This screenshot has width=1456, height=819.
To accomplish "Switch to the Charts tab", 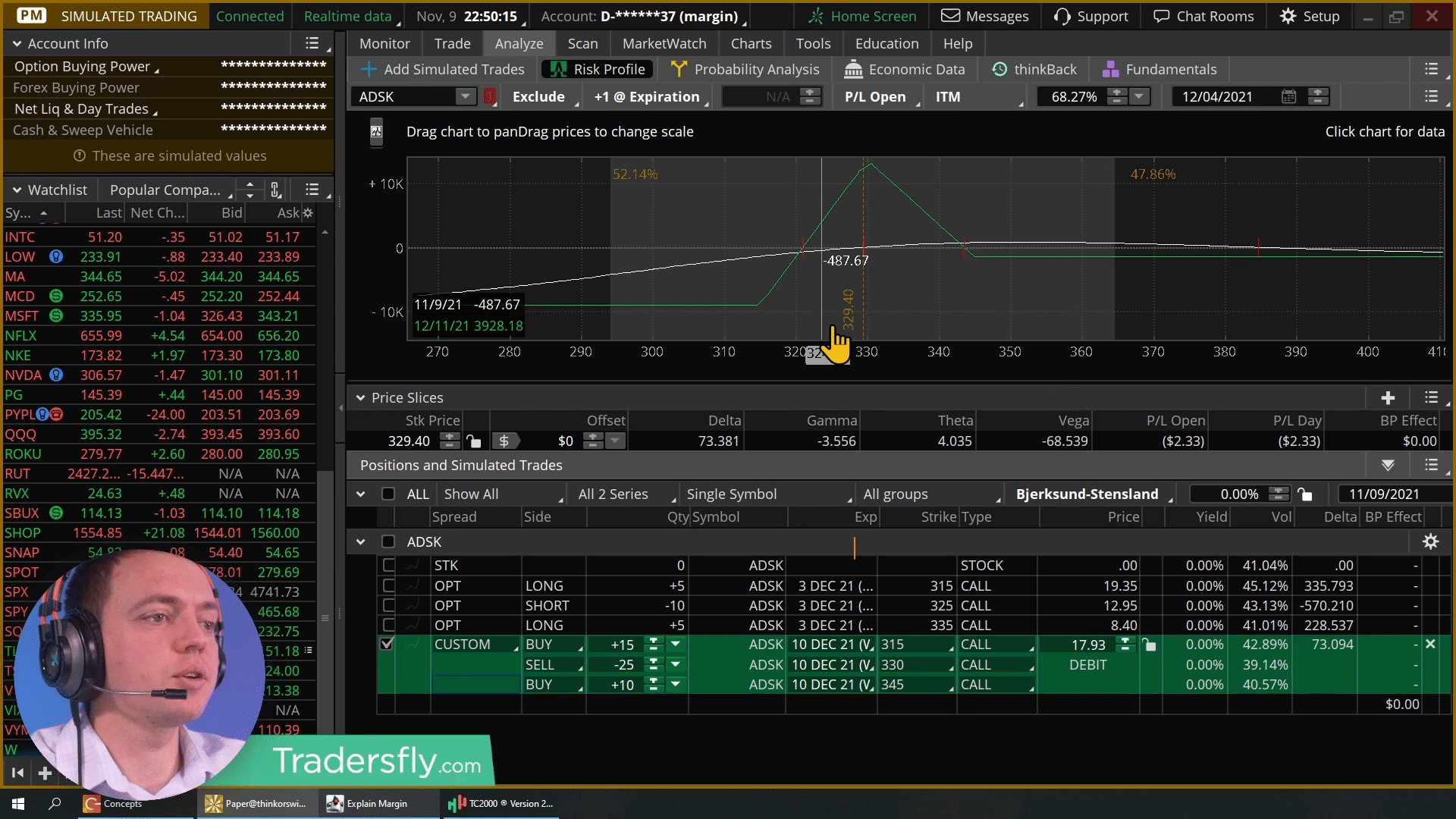I will click(x=751, y=44).
